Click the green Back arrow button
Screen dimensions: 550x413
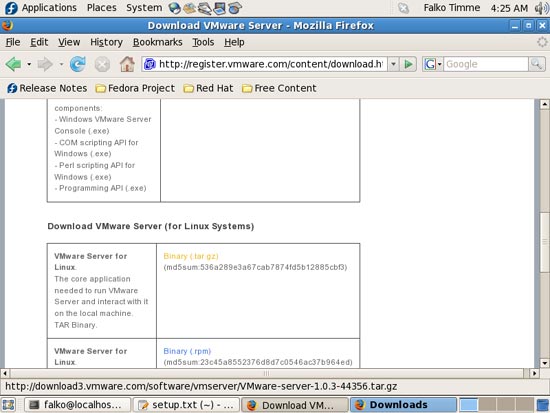point(13,64)
